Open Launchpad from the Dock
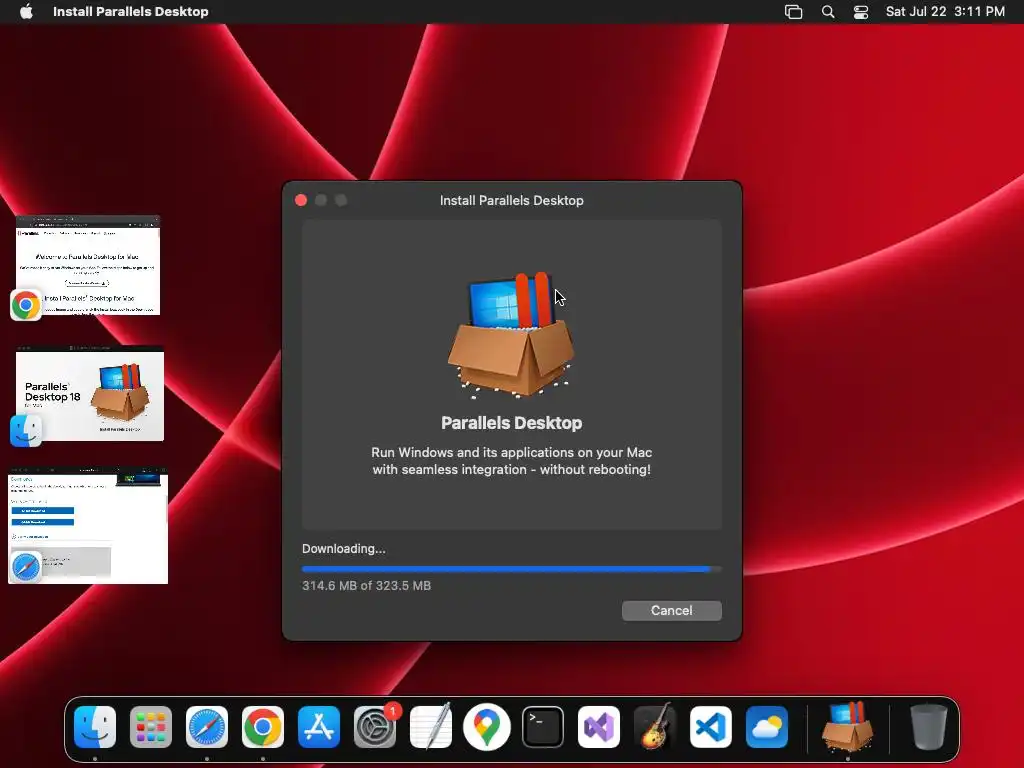This screenshot has height=768, width=1024. point(151,727)
